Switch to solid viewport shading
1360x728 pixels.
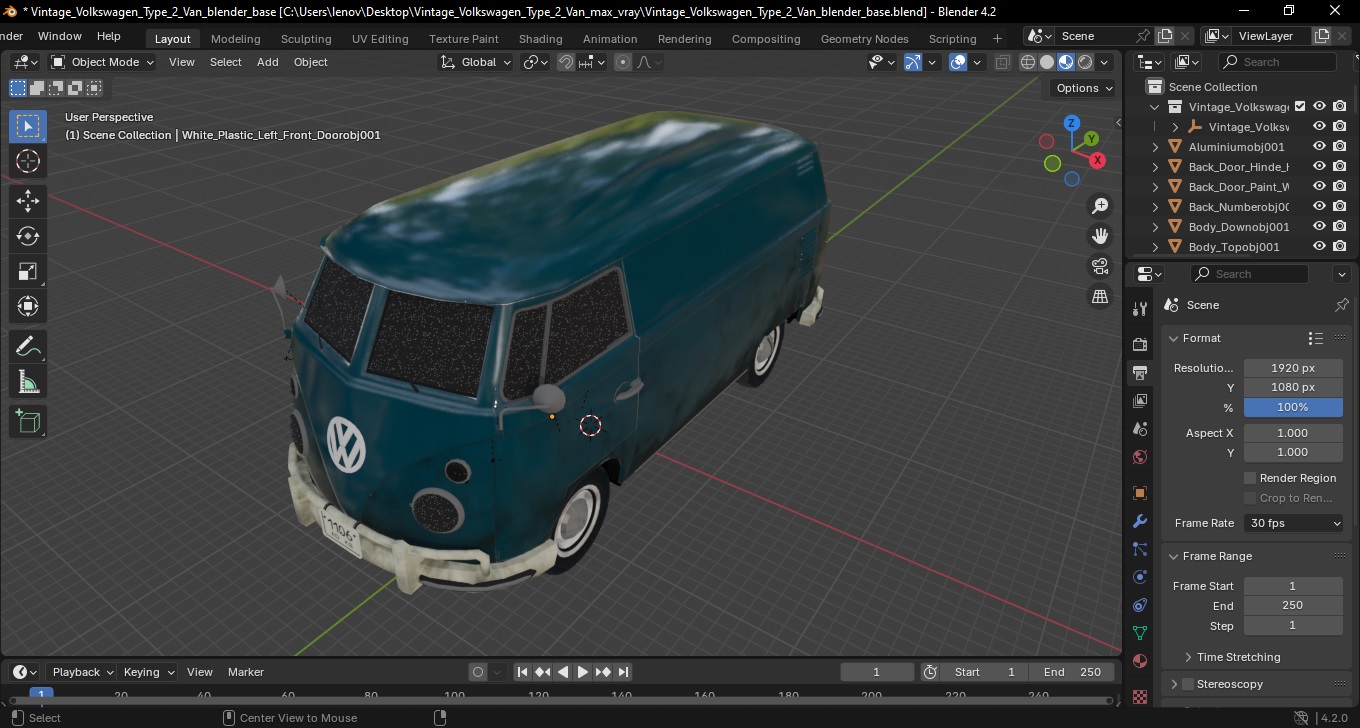(1047, 62)
